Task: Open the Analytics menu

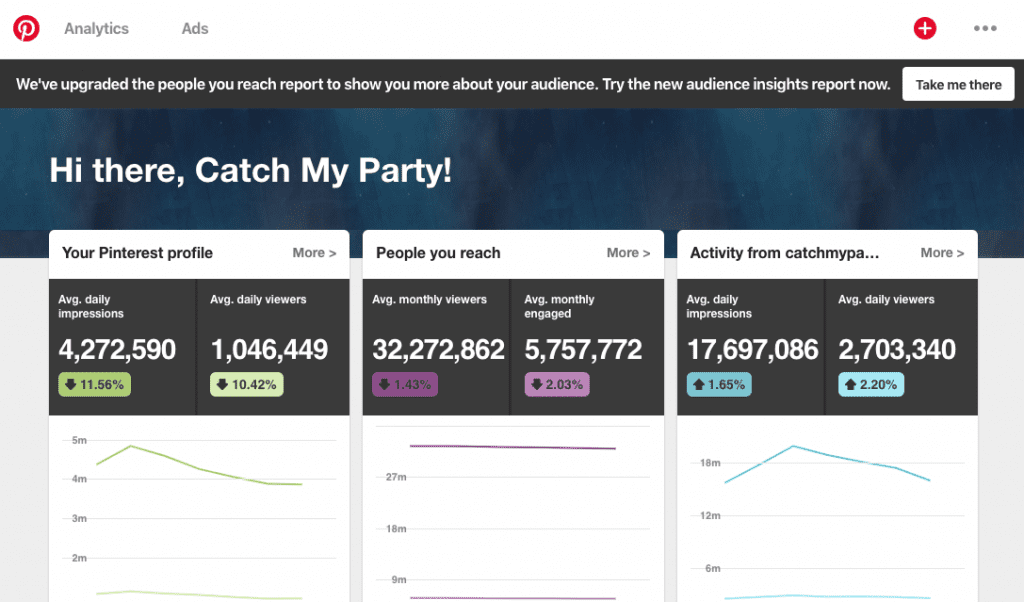Action: click(x=96, y=28)
